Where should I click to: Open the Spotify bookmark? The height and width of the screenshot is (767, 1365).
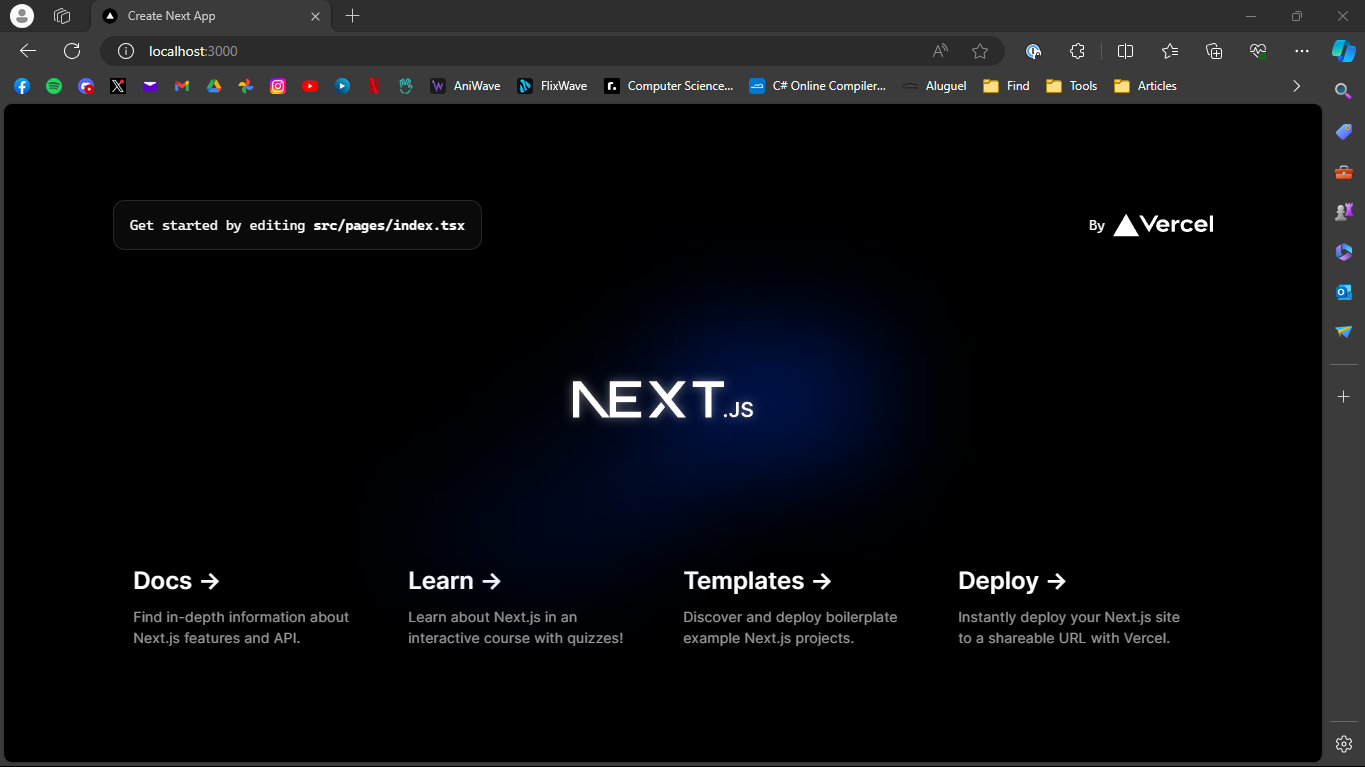(54, 86)
